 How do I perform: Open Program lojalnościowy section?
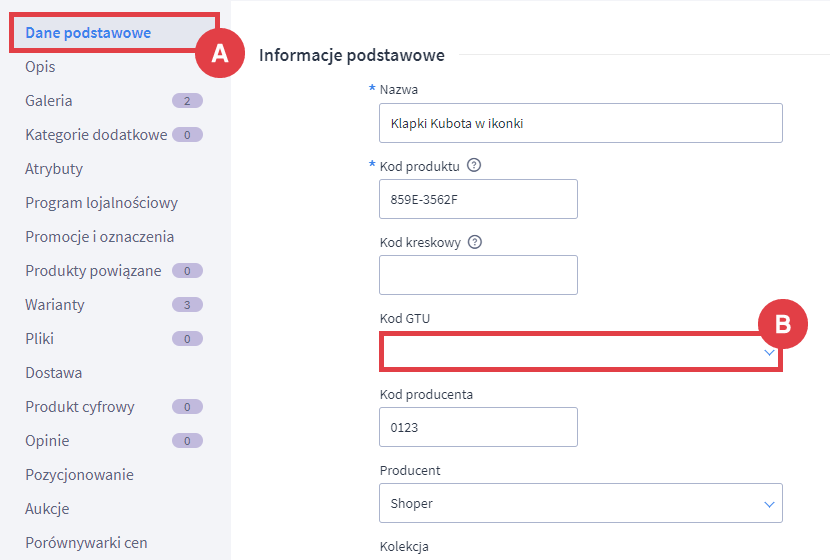[101, 203]
